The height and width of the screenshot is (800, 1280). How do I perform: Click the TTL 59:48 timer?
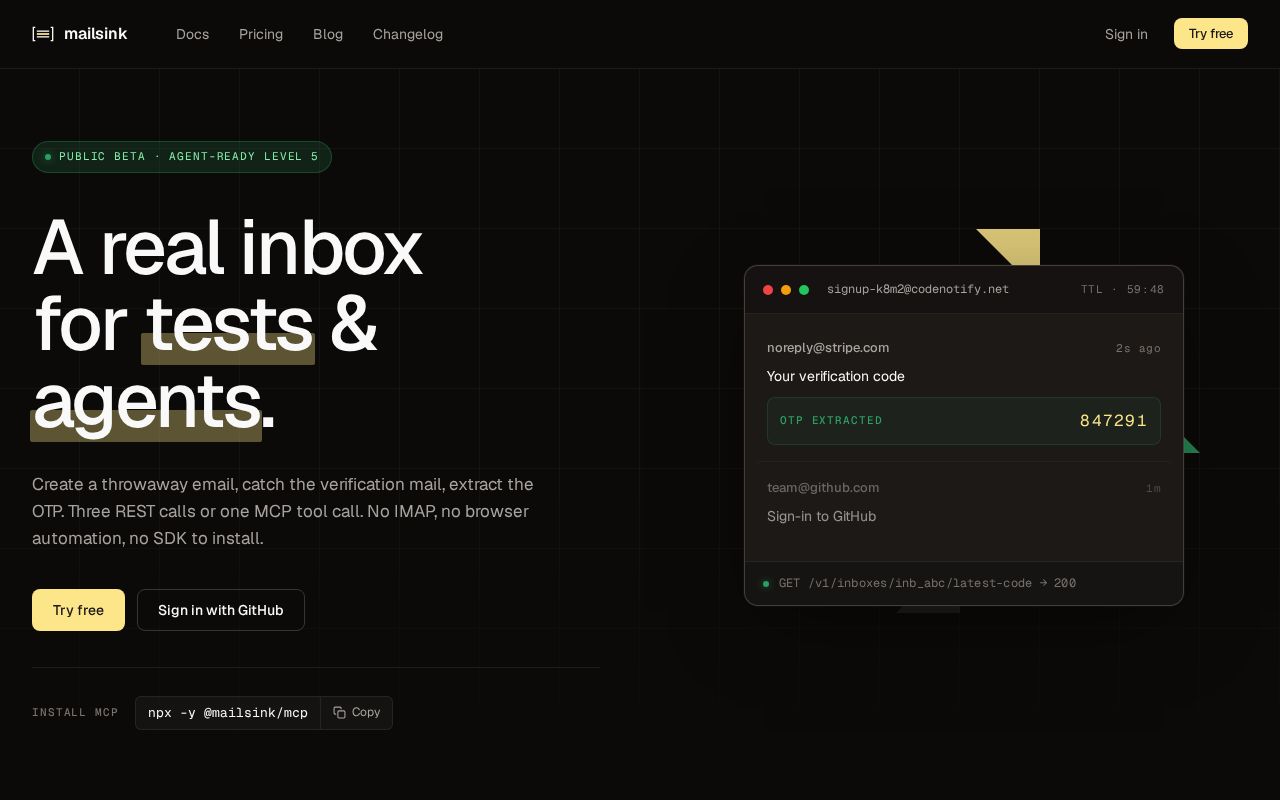coord(1122,290)
